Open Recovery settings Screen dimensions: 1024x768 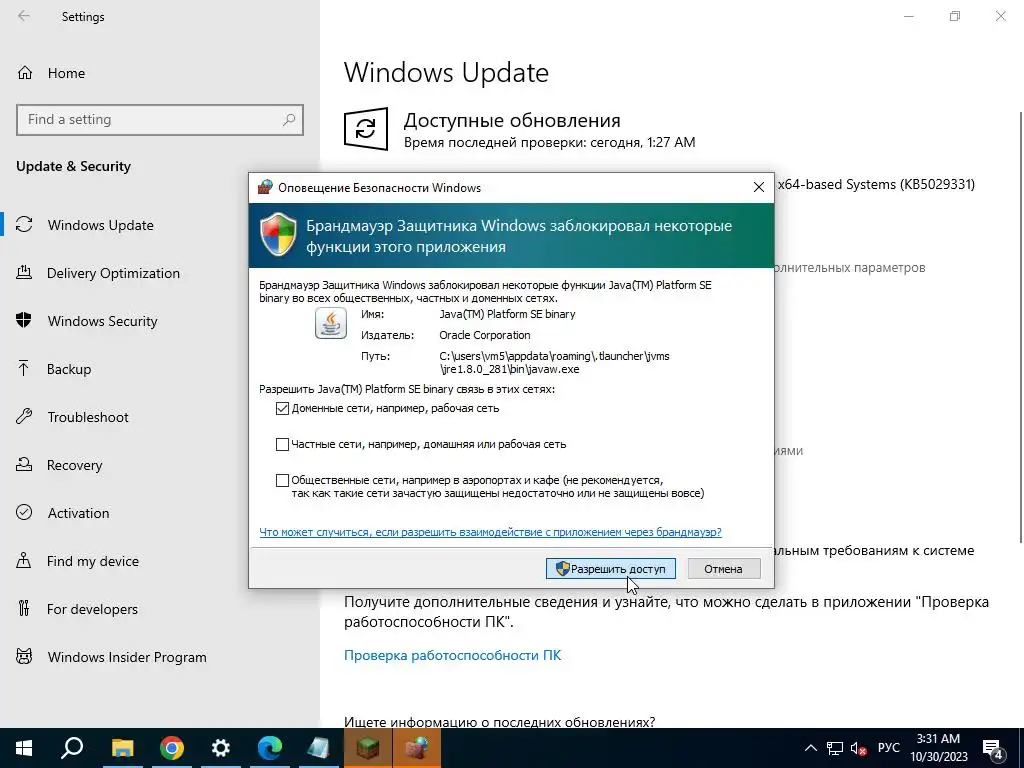click(x=74, y=465)
